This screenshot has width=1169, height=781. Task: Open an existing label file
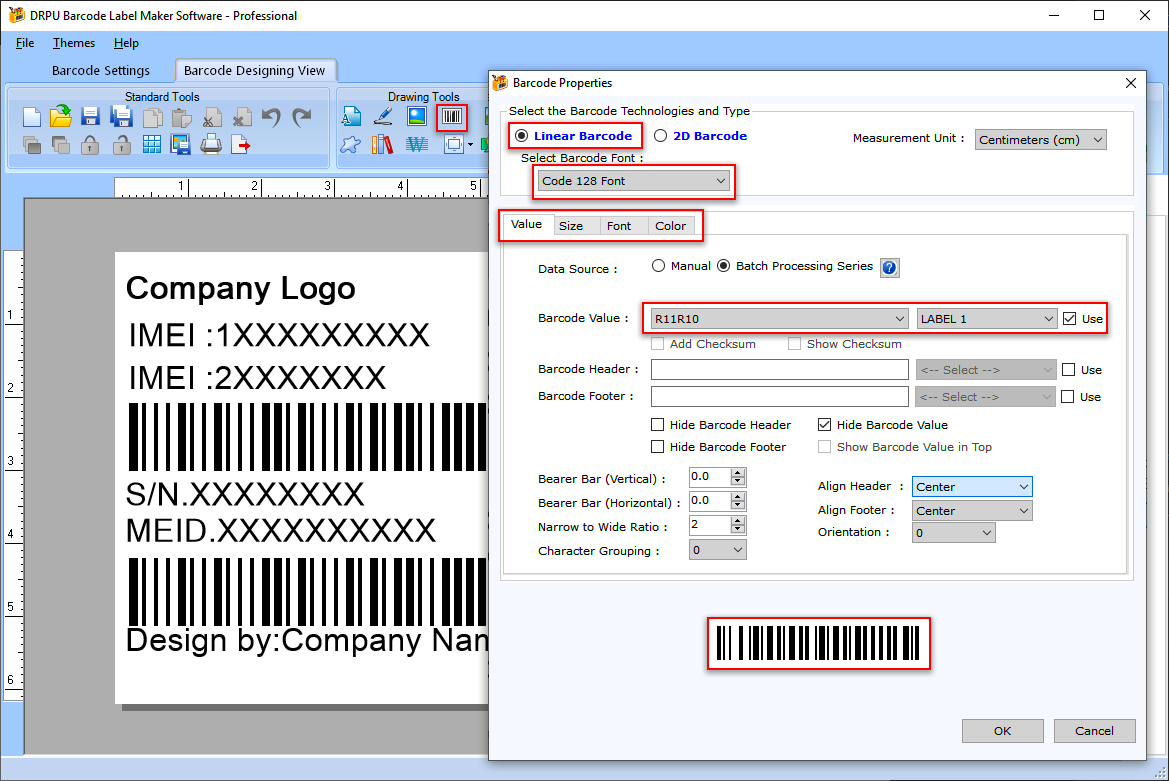(x=61, y=116)
